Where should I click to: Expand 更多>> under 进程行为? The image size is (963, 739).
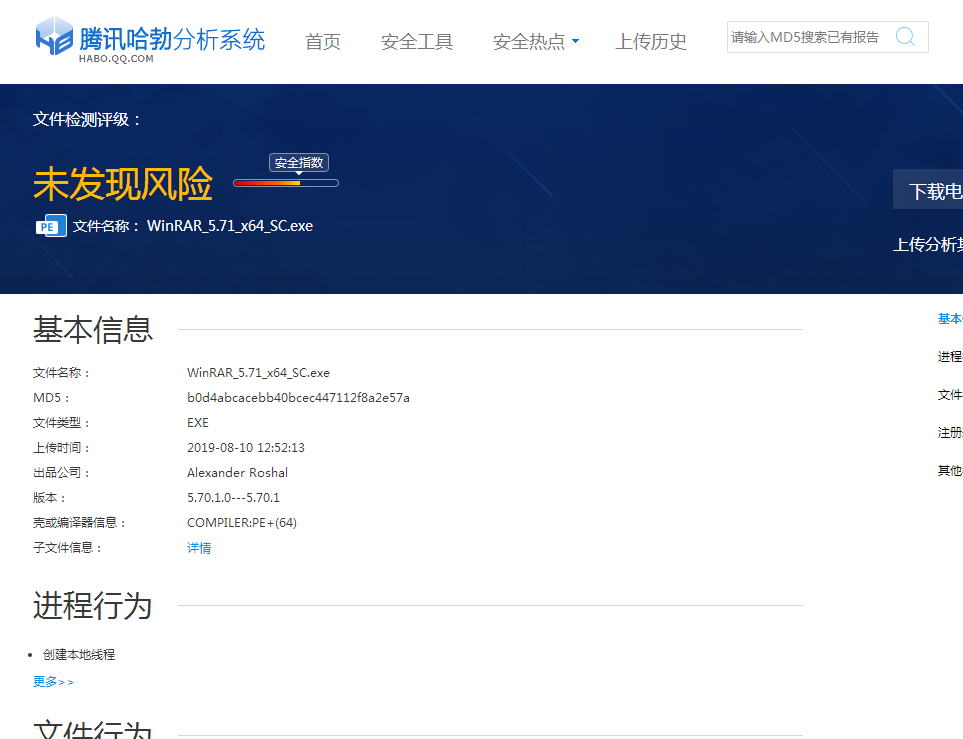53,682
